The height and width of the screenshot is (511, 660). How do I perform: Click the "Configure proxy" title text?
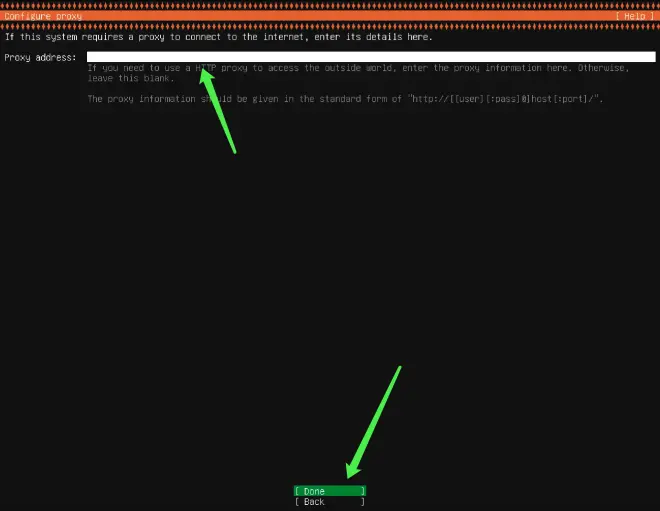pos(43,16)
